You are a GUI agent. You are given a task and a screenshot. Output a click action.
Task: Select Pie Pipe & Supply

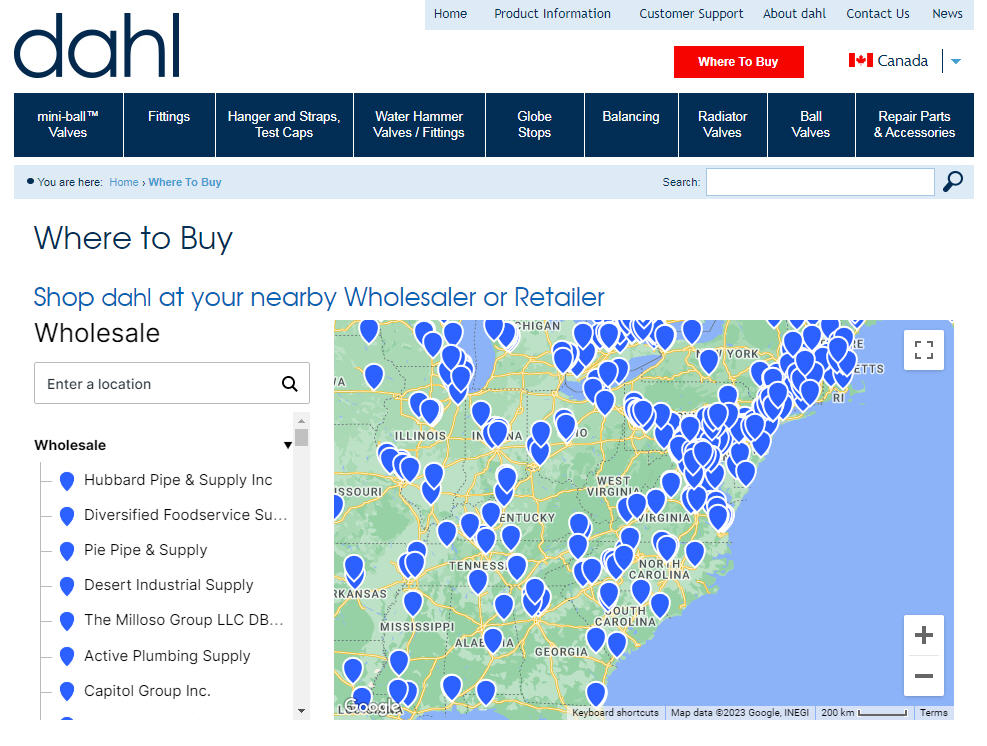(x=145, y=550)
